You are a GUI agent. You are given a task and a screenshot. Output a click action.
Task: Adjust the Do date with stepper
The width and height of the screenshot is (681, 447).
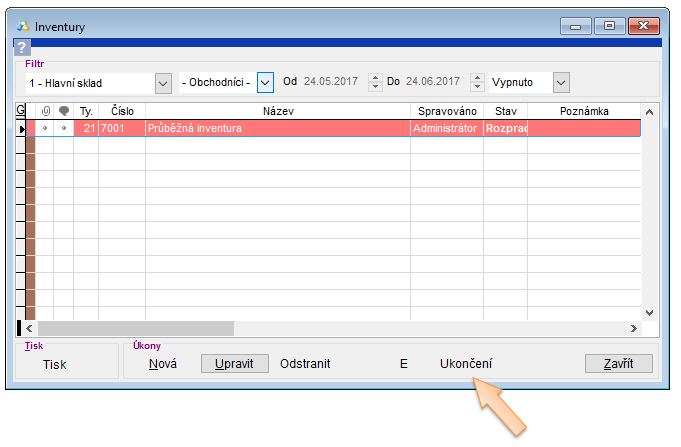475,82
